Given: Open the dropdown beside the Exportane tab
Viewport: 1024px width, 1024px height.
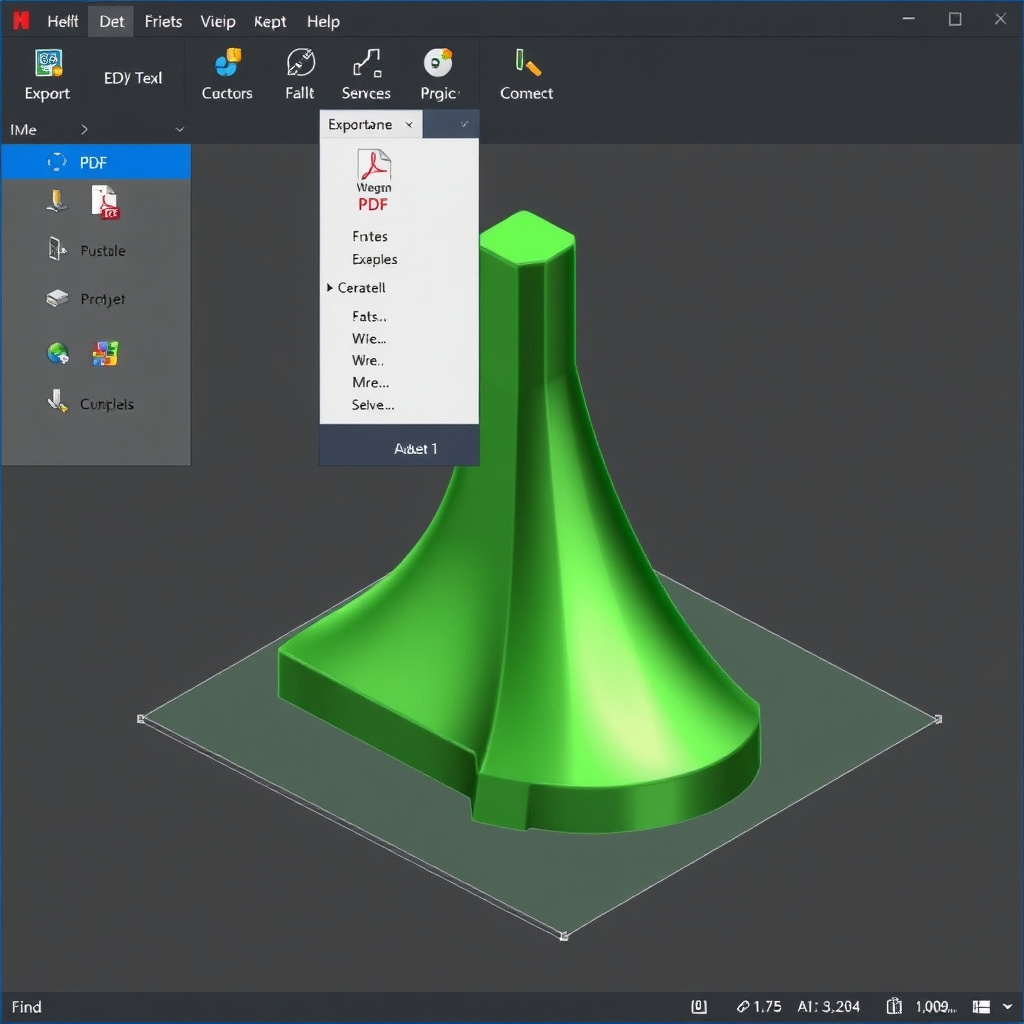Looking at the screenshot, I should coord(464,124).
